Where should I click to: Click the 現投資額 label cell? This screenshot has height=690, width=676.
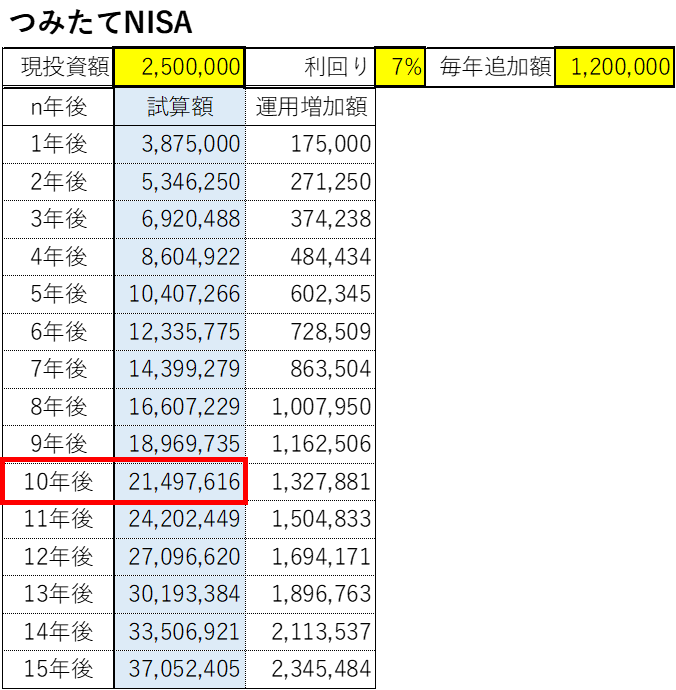coord(58,67)
